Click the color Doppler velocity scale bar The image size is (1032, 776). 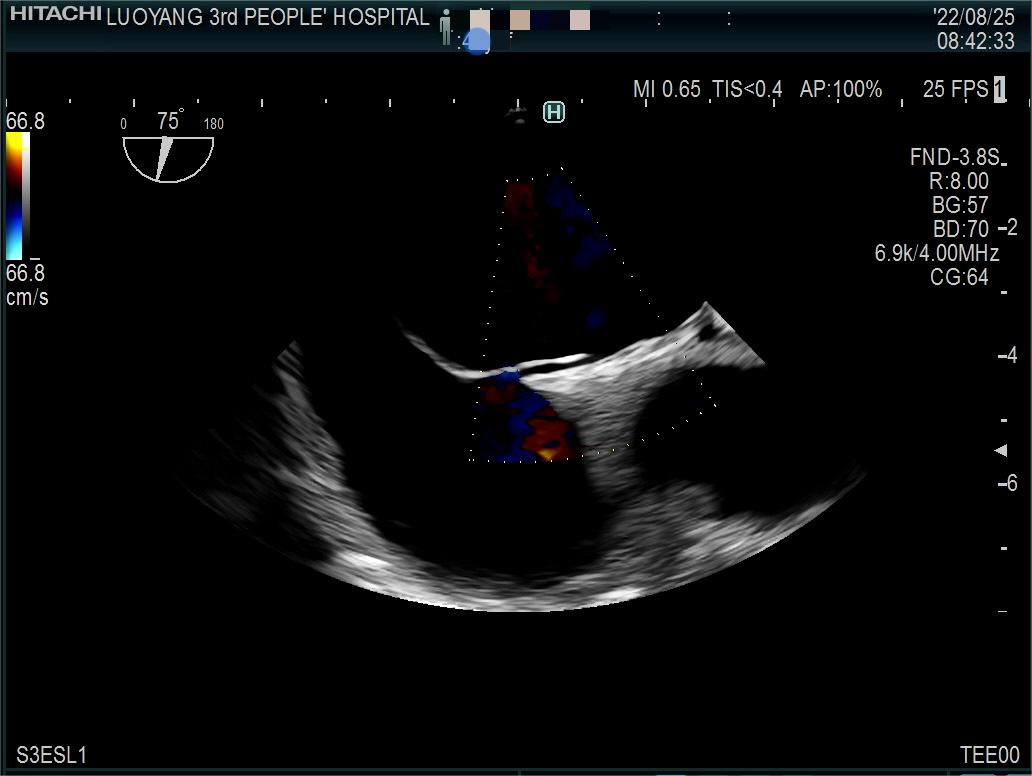(x=17, y=196)
